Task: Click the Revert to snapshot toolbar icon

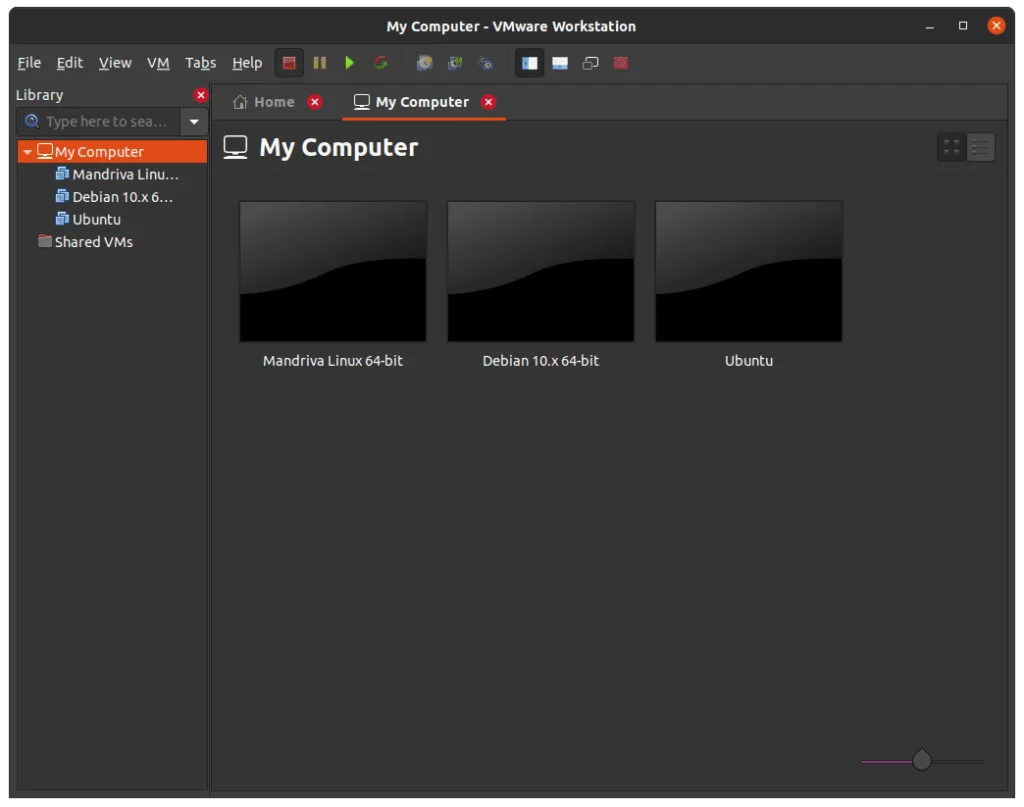Action: tap(455, 63)
